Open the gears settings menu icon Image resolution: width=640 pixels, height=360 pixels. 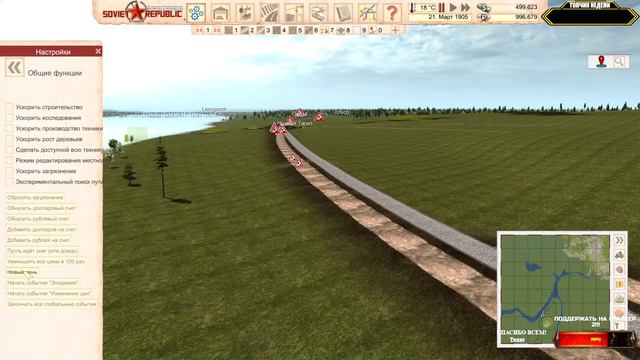pos(196,13)
